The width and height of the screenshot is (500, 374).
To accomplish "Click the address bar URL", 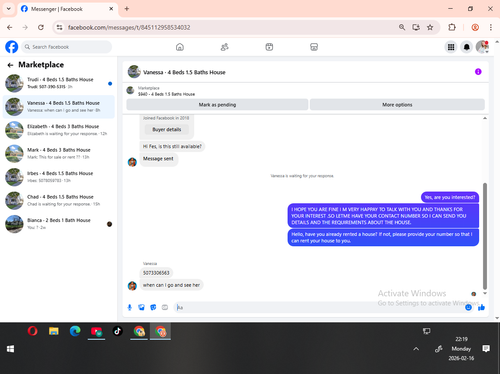I will [x=129, y=27].
